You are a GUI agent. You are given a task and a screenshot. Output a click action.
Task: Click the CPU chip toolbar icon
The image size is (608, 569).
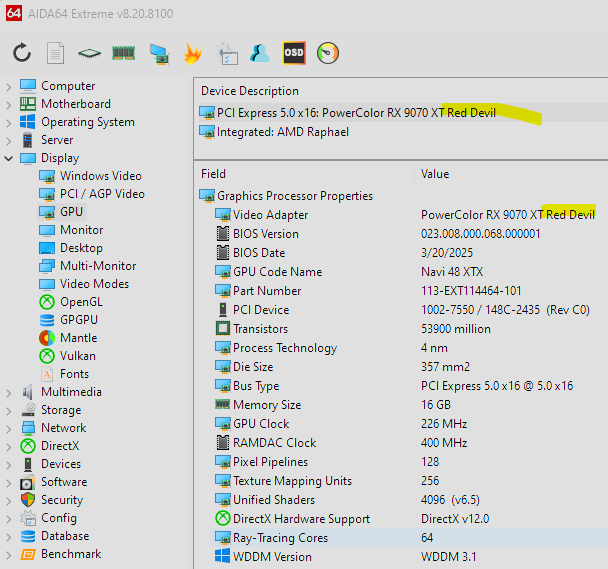90,53
